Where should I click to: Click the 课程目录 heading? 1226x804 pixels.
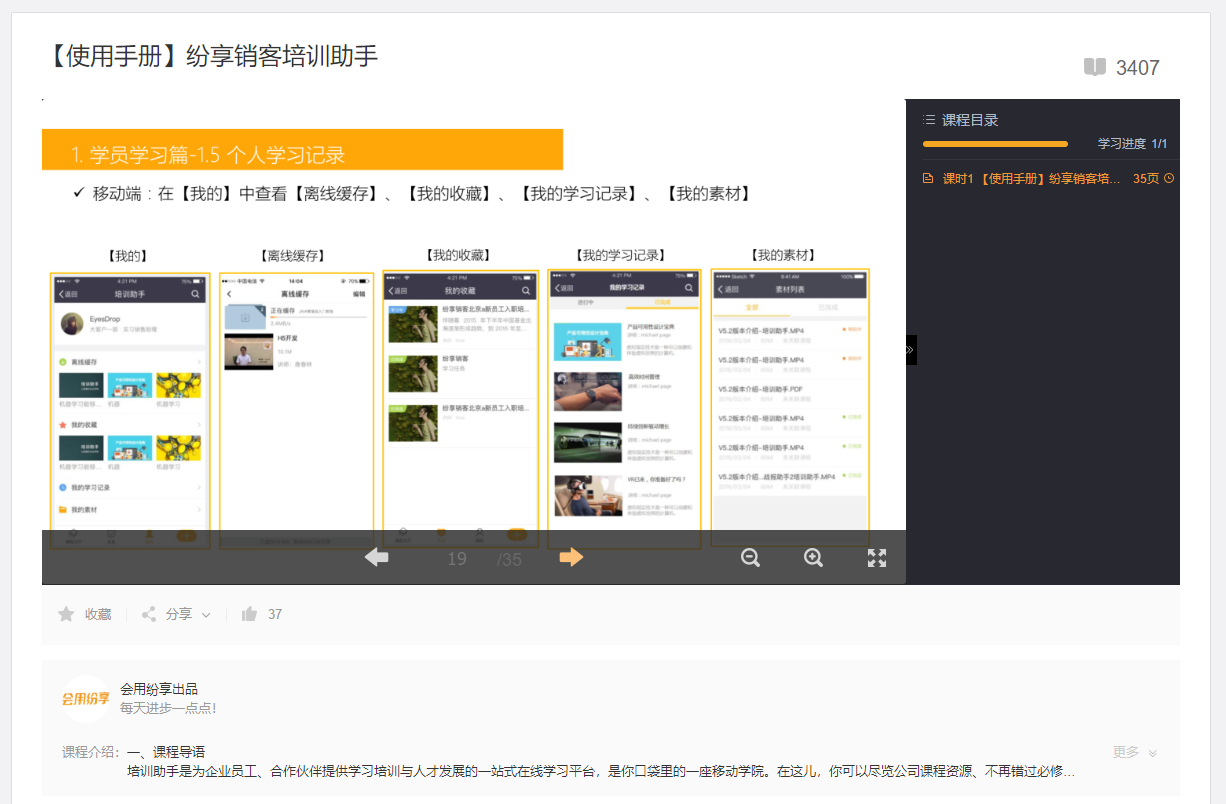(970, 119)
